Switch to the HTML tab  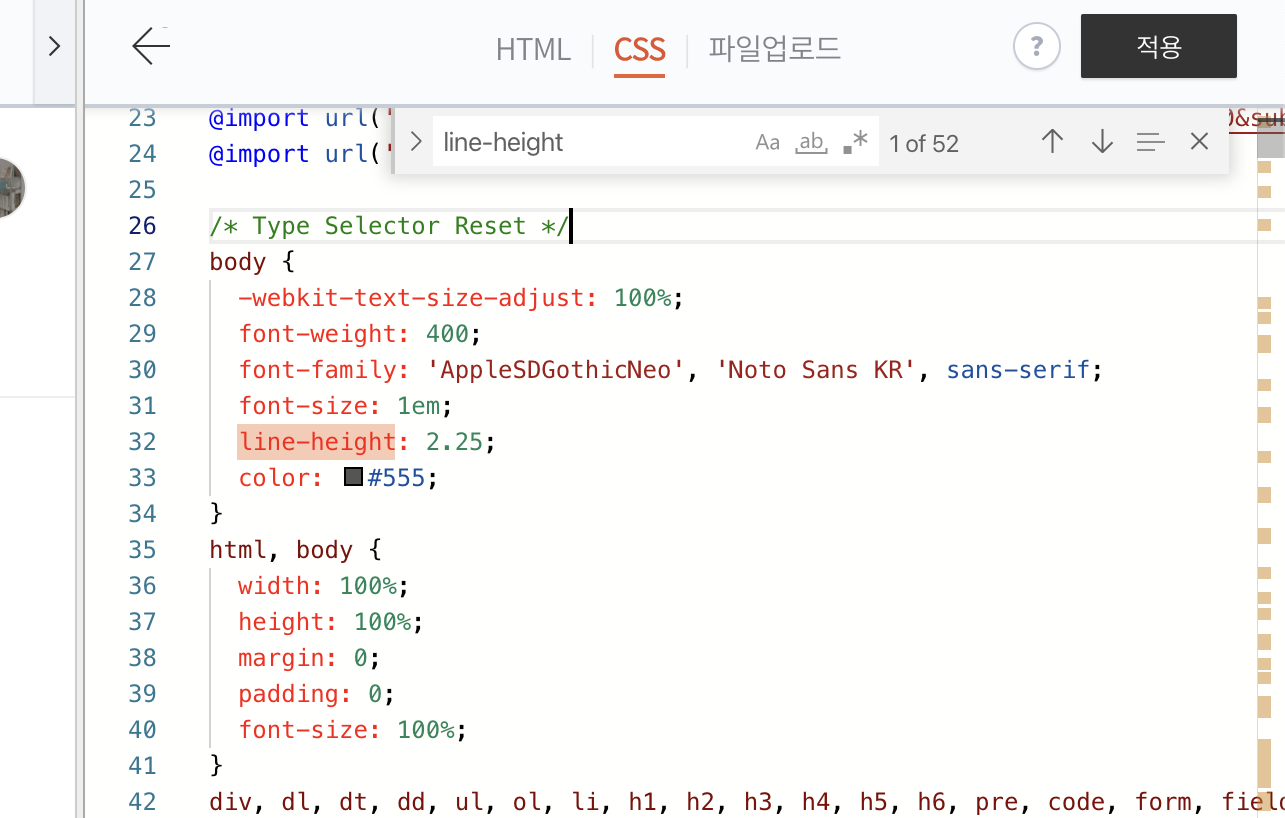click(533, 49)
